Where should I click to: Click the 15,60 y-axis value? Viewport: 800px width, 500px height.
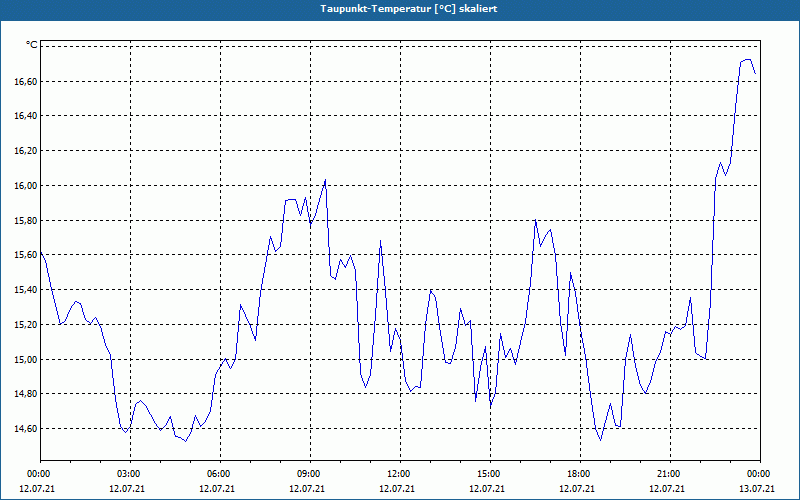point(26,255)
